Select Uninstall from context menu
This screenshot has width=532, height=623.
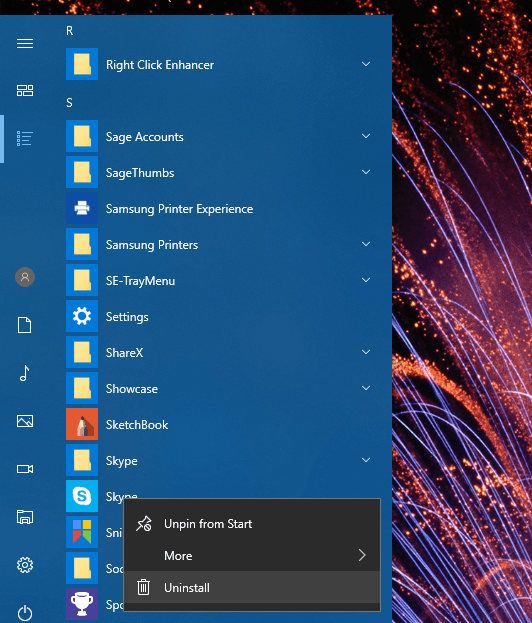coord(252,587)
